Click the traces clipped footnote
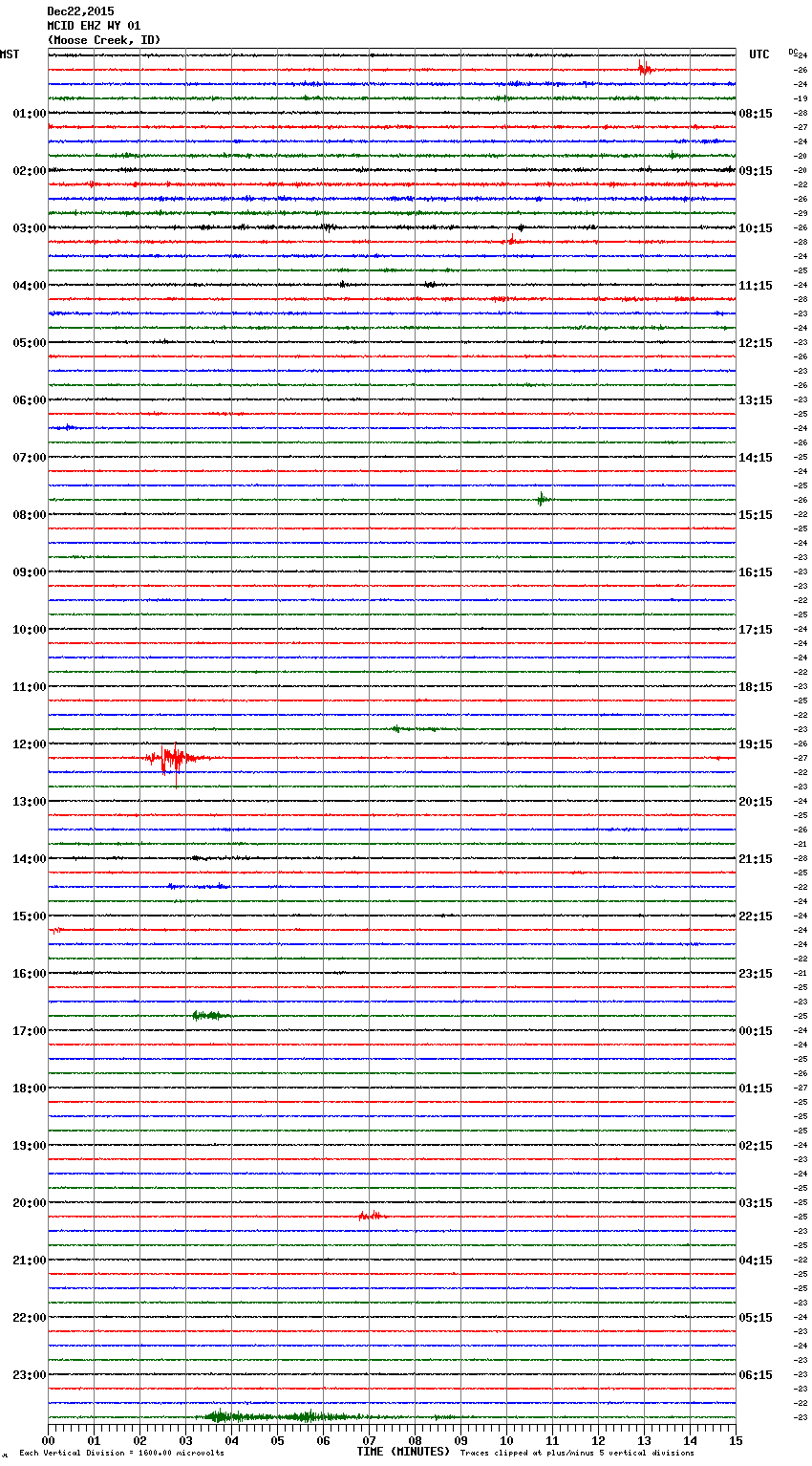The height and width of the screenshot is (1466, 812). click(x=577, y=1454)
